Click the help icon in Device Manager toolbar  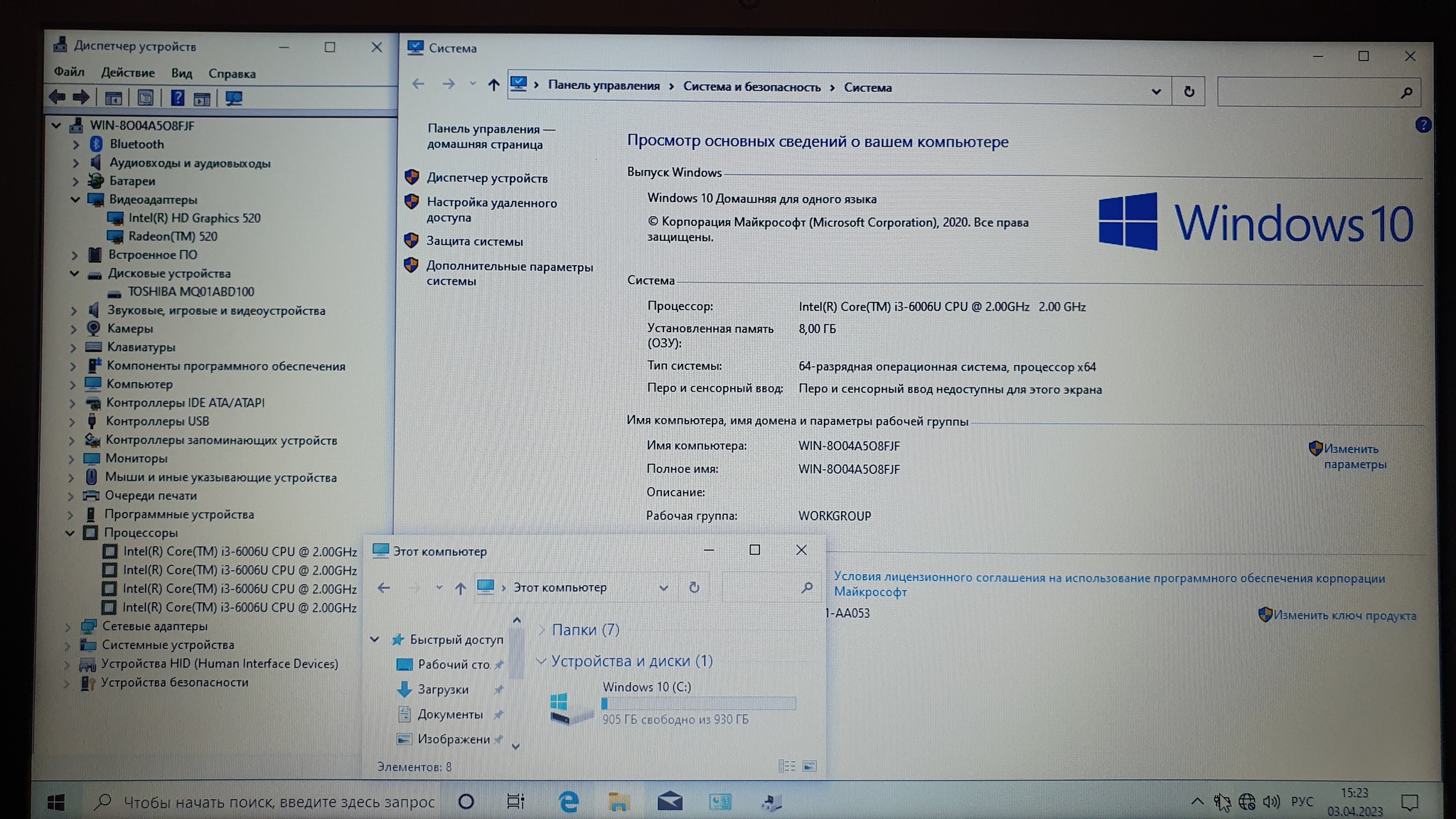(177, 98)
